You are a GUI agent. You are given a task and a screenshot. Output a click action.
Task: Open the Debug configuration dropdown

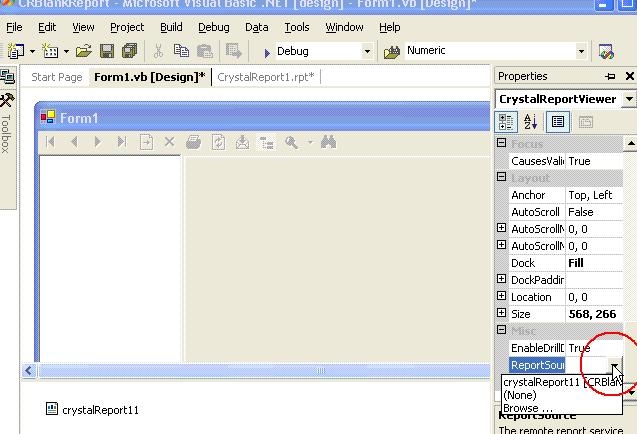[x=367, y=51]
